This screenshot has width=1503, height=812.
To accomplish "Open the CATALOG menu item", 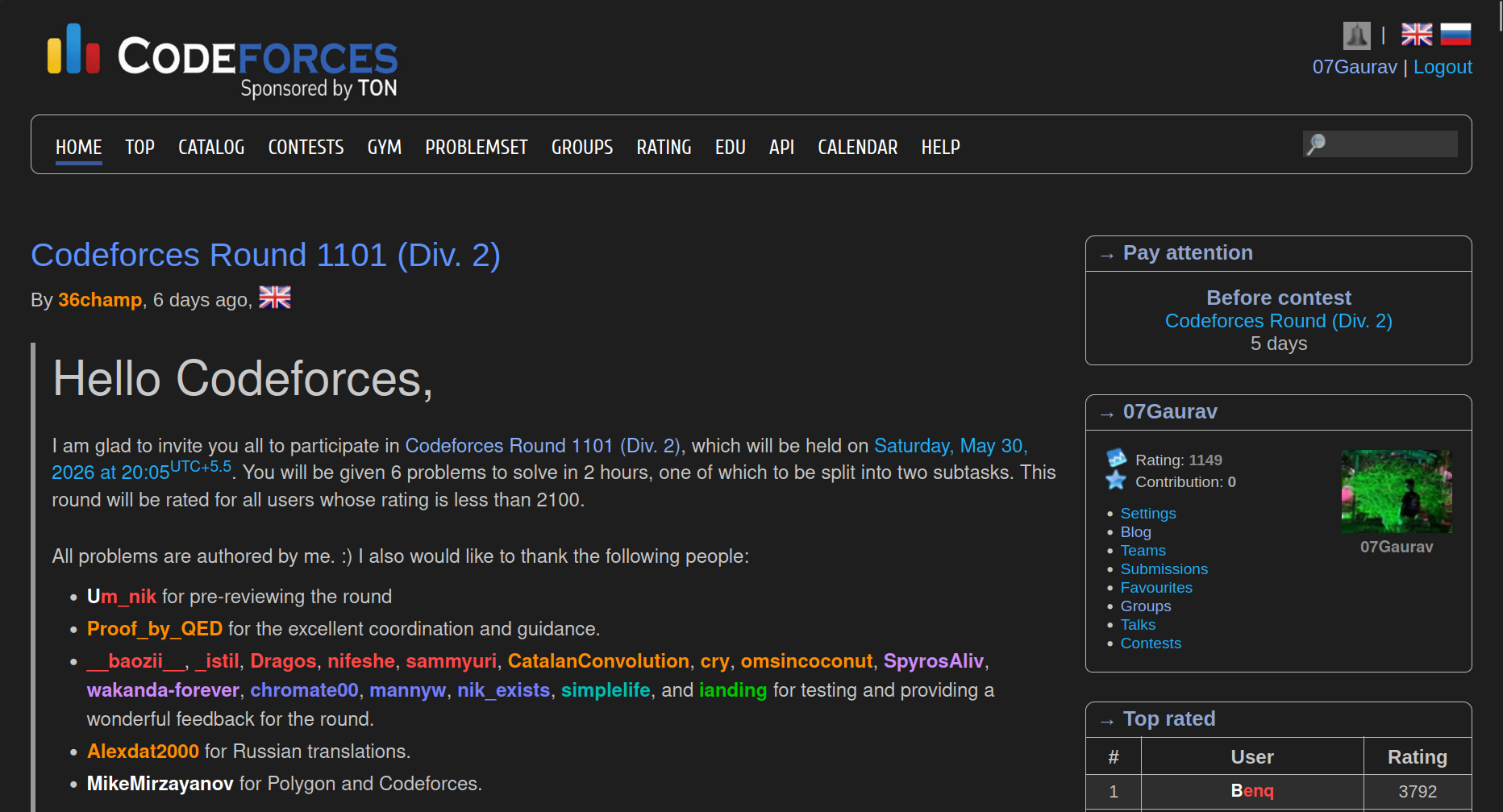I will tap(211, 148).
